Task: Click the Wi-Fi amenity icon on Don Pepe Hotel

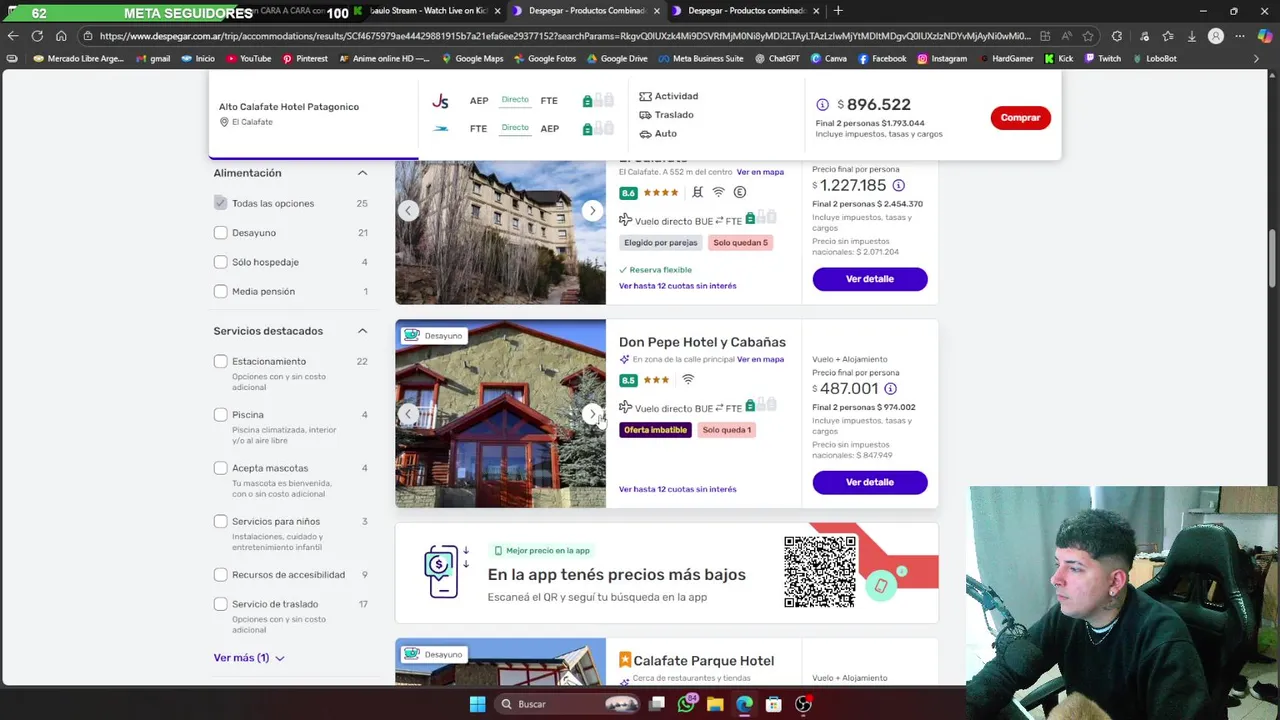Action: click(x=688, y=380)
